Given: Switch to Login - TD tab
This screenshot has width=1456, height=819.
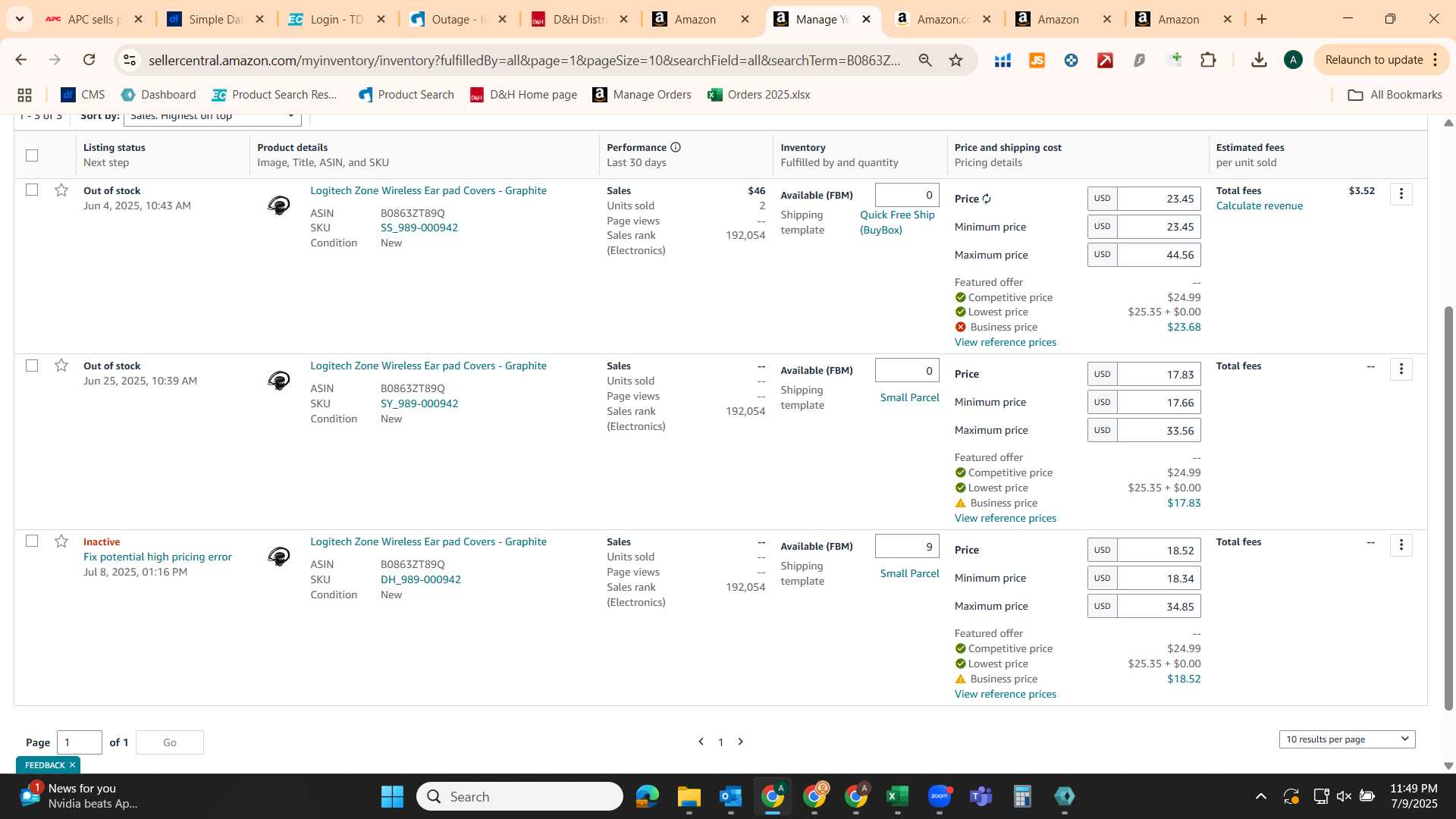Looking at the screenshot, I should 336,19.
